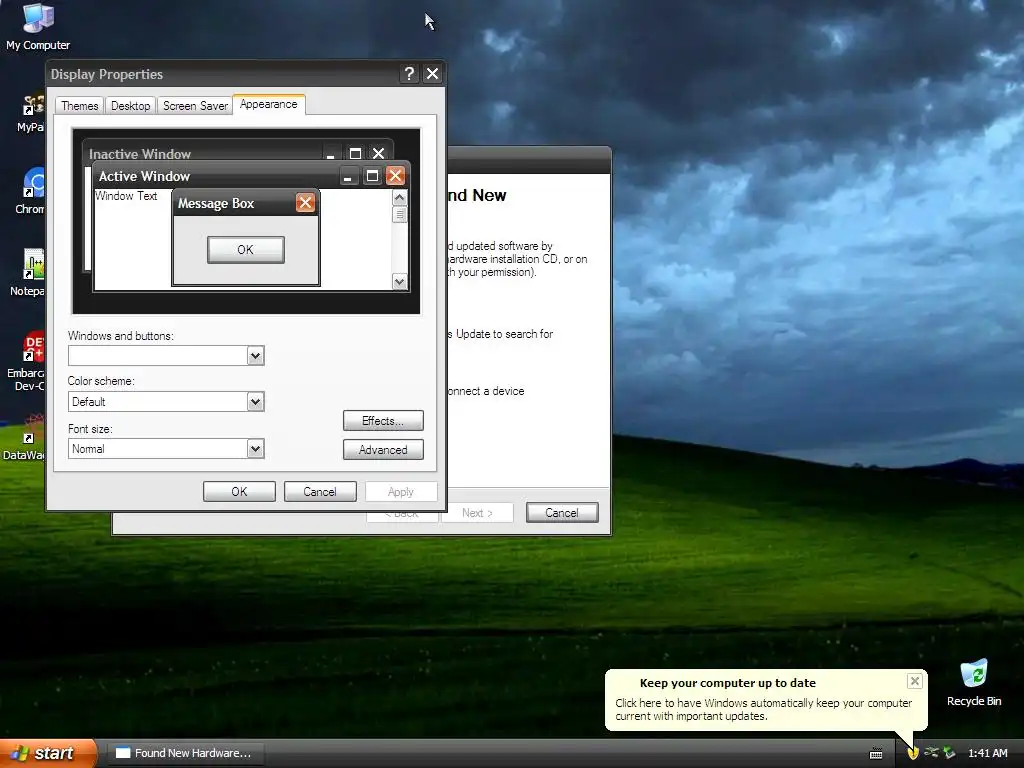Click the preview scrollbar up arrow
1024x768 pixels.
pos(400,197)
